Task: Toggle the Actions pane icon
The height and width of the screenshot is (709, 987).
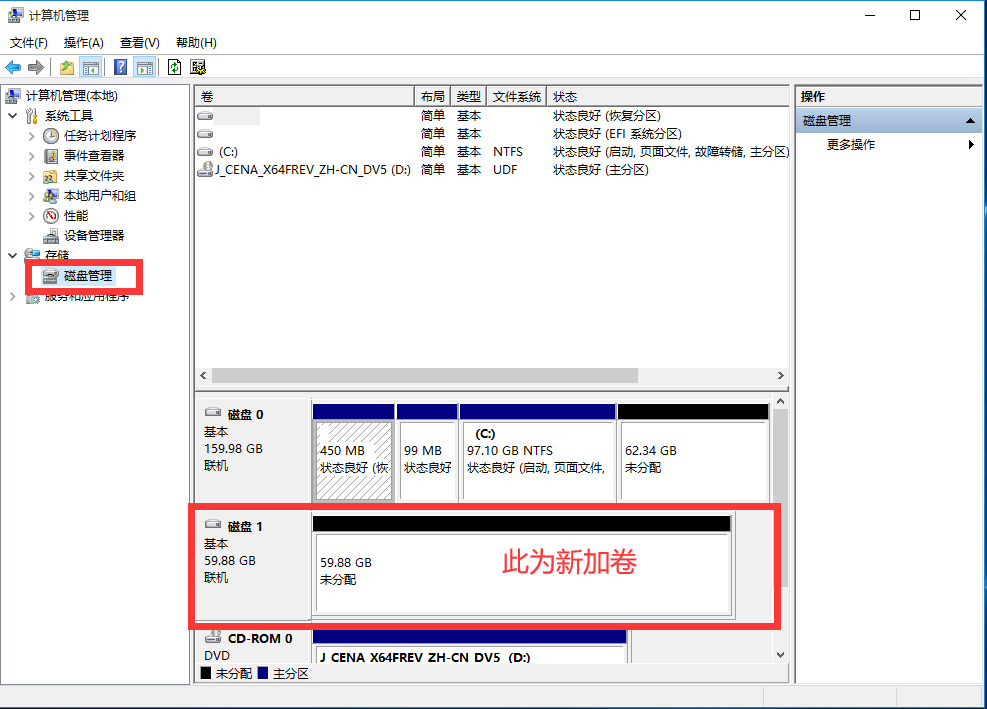Action: (x=145, y=67)
